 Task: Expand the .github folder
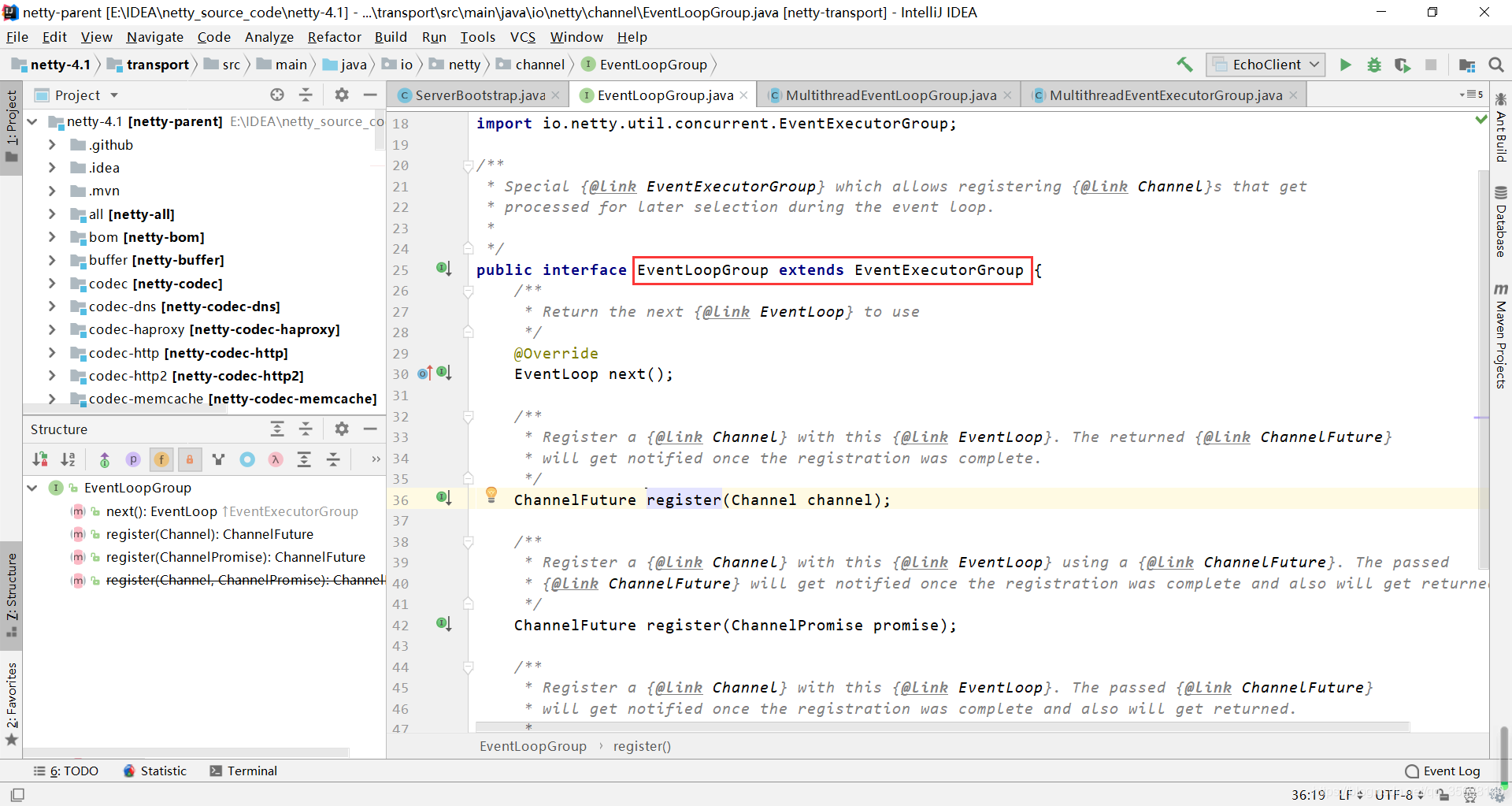[52, 145]
